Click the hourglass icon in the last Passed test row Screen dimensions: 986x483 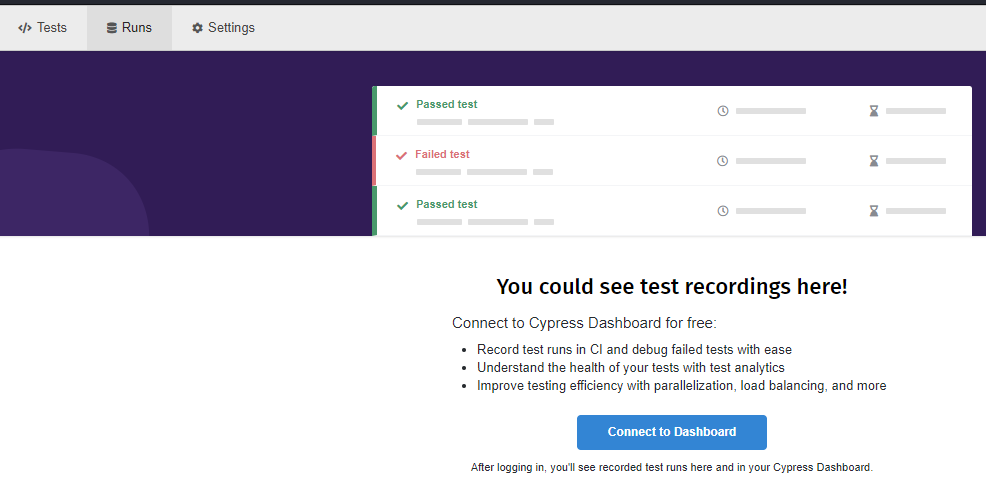(x=873, y=211)
